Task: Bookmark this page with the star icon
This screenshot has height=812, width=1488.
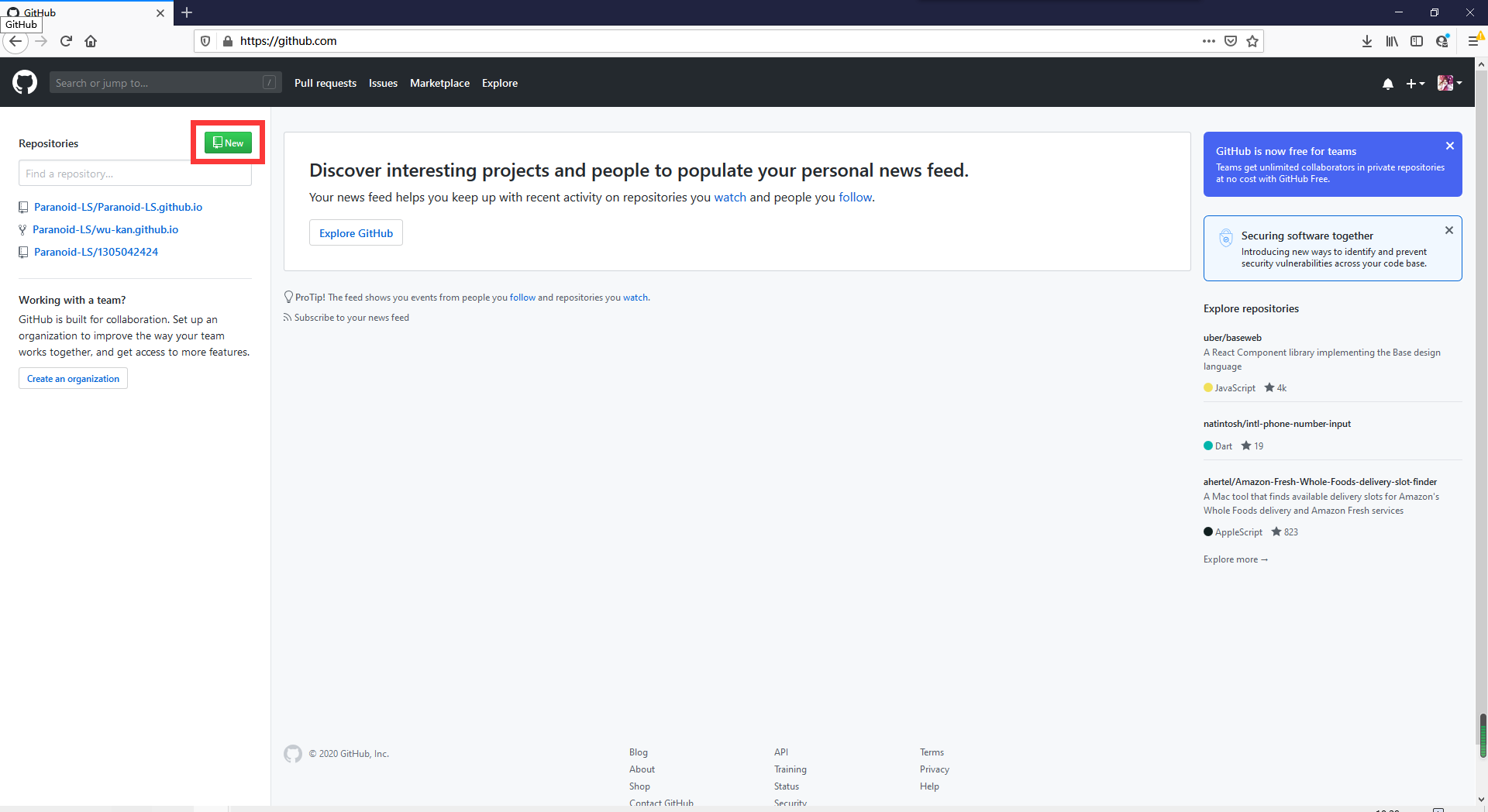Action: click(x=1252, y=41)
